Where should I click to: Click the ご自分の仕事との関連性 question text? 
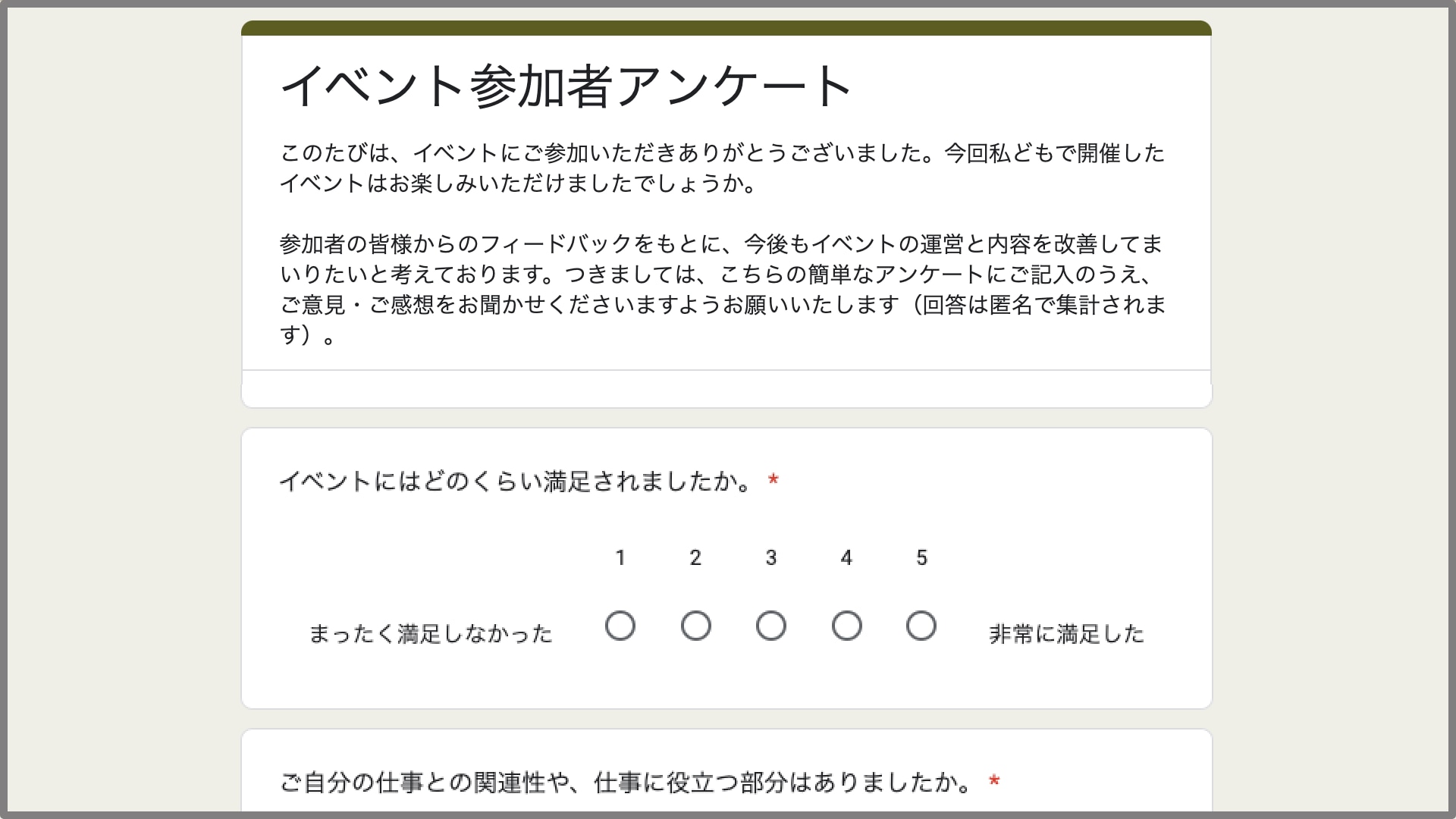pyautogui.click(x=626, y=782)
